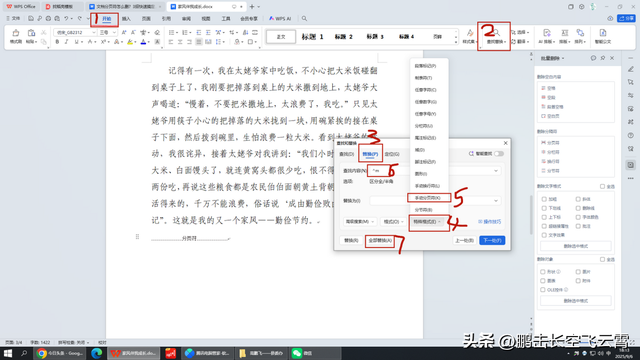Click the Find Previous button
Image resolution: width=640 pixels, height=360 pixels.
tap(464, 240)
